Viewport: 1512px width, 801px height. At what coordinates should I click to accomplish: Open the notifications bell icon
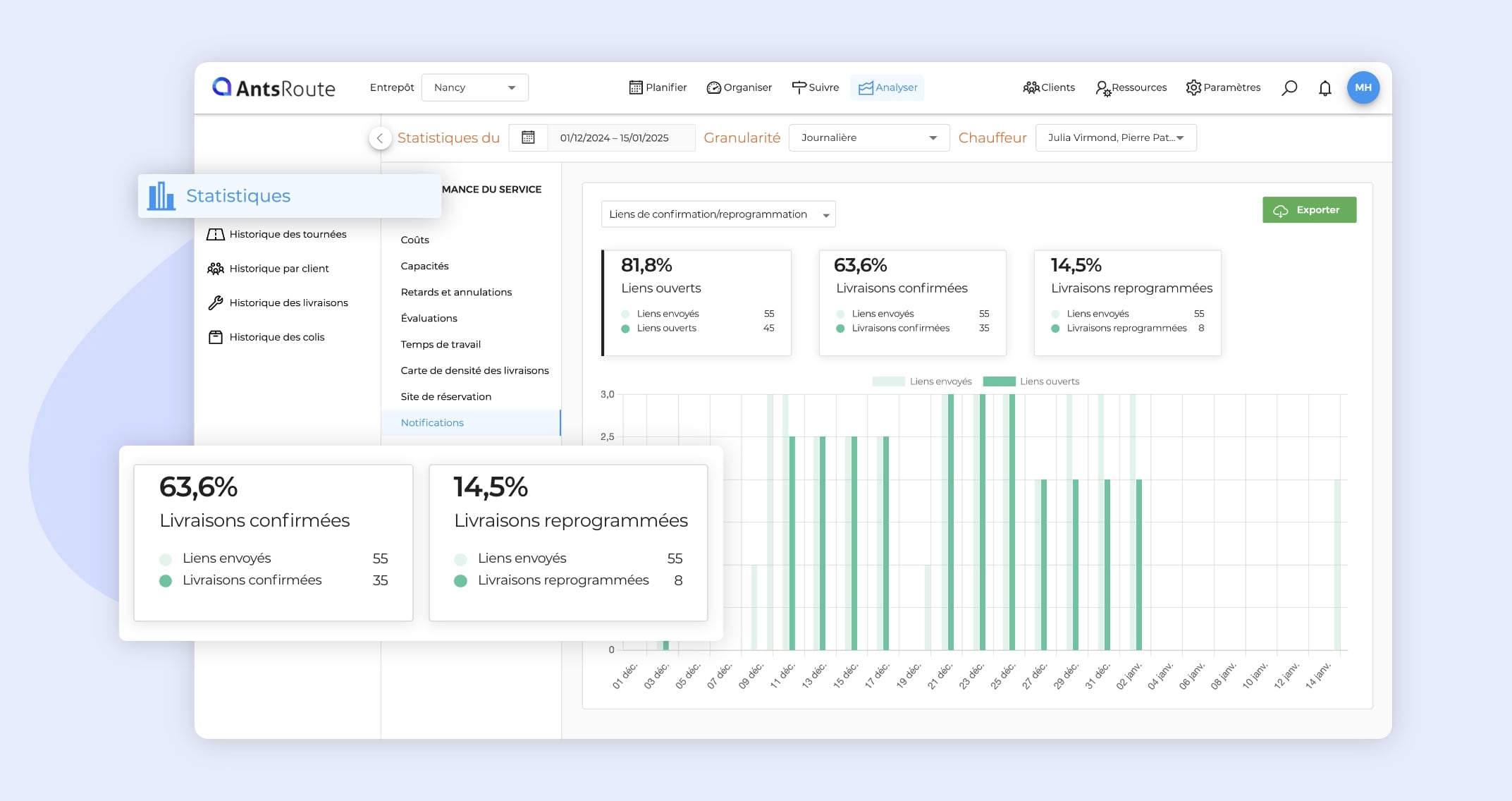[x=1325, y=87]
